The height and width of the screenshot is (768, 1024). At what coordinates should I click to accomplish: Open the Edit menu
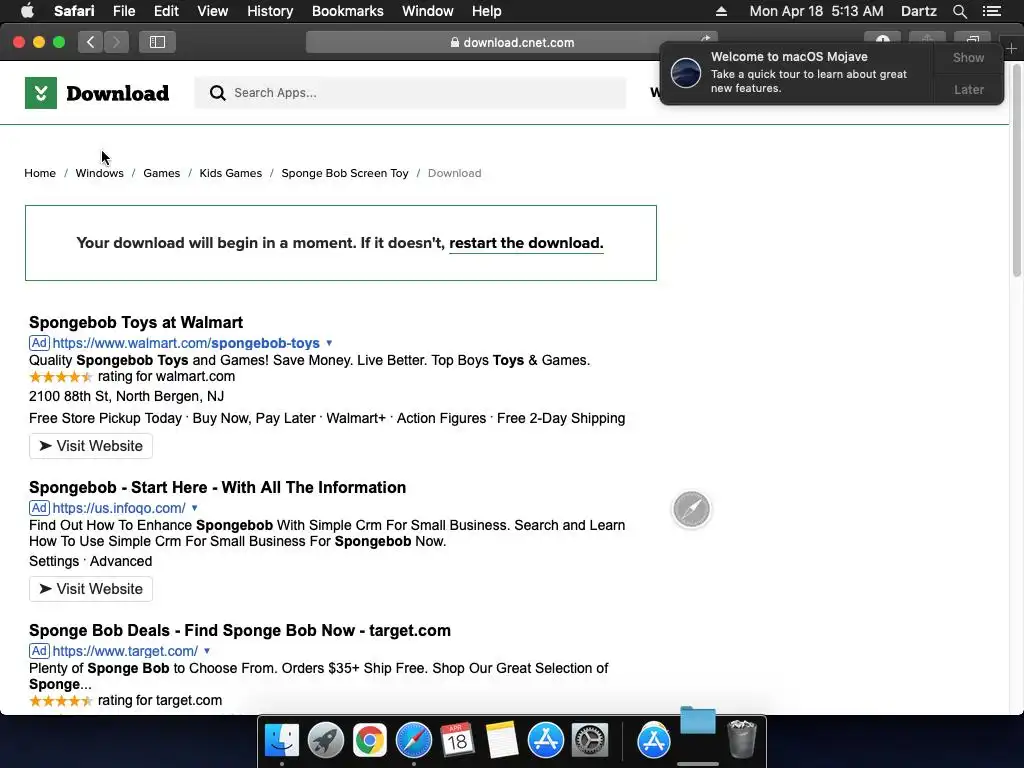pyautogui.click(x=166, y=11)
